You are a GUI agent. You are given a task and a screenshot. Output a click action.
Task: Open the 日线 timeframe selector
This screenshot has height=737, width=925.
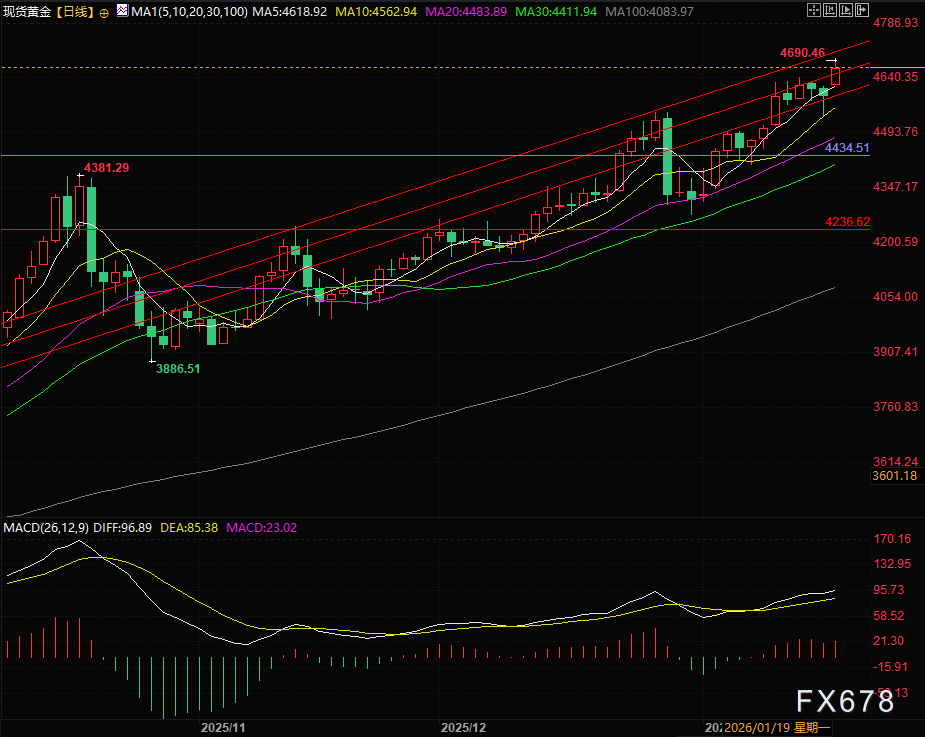tap(74, 9)
